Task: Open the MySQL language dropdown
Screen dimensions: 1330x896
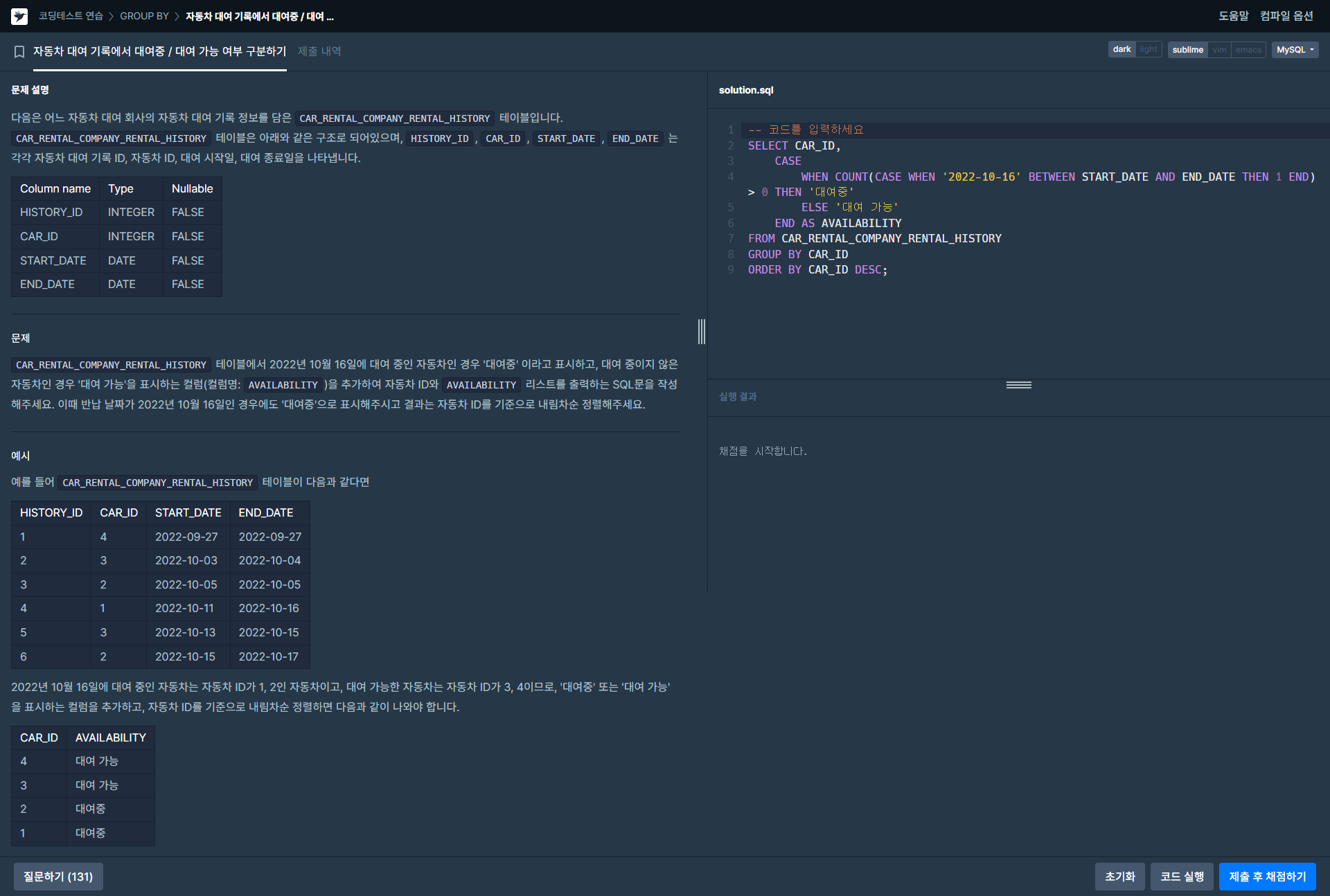Action: coord(1295,50)
